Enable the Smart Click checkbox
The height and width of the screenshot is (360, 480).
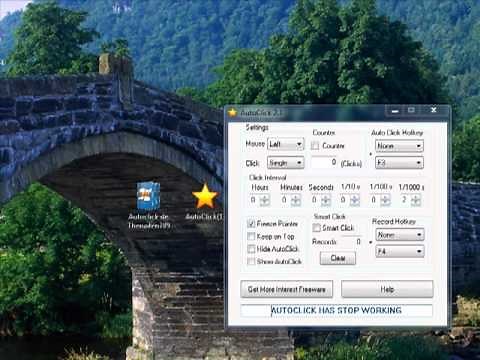click(316, 228)
